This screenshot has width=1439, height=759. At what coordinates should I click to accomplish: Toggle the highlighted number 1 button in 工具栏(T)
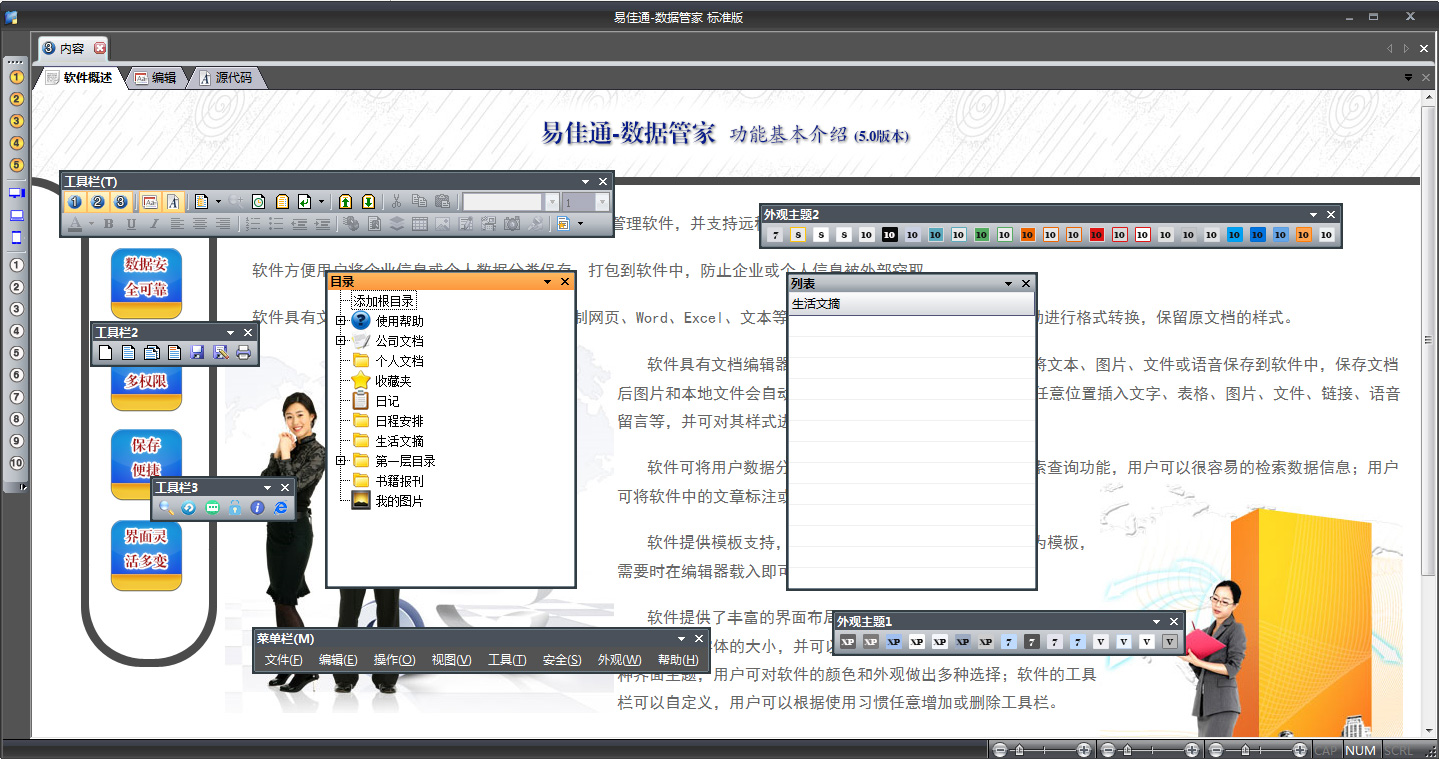pyautogui.click(x=75, y=202)
